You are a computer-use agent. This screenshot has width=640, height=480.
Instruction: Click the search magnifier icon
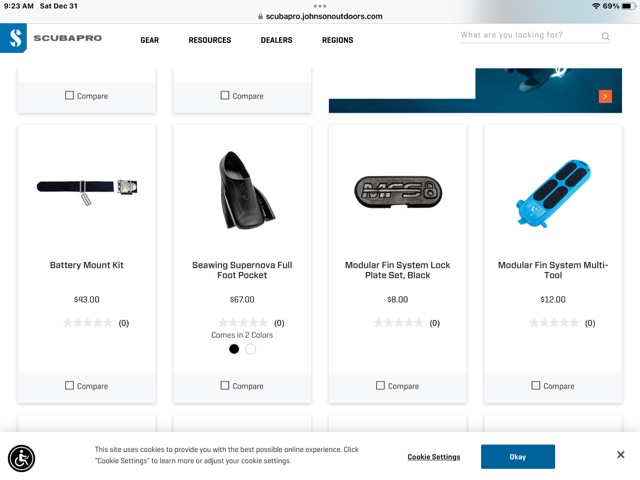pyautogui.click(x=605, y=37)
